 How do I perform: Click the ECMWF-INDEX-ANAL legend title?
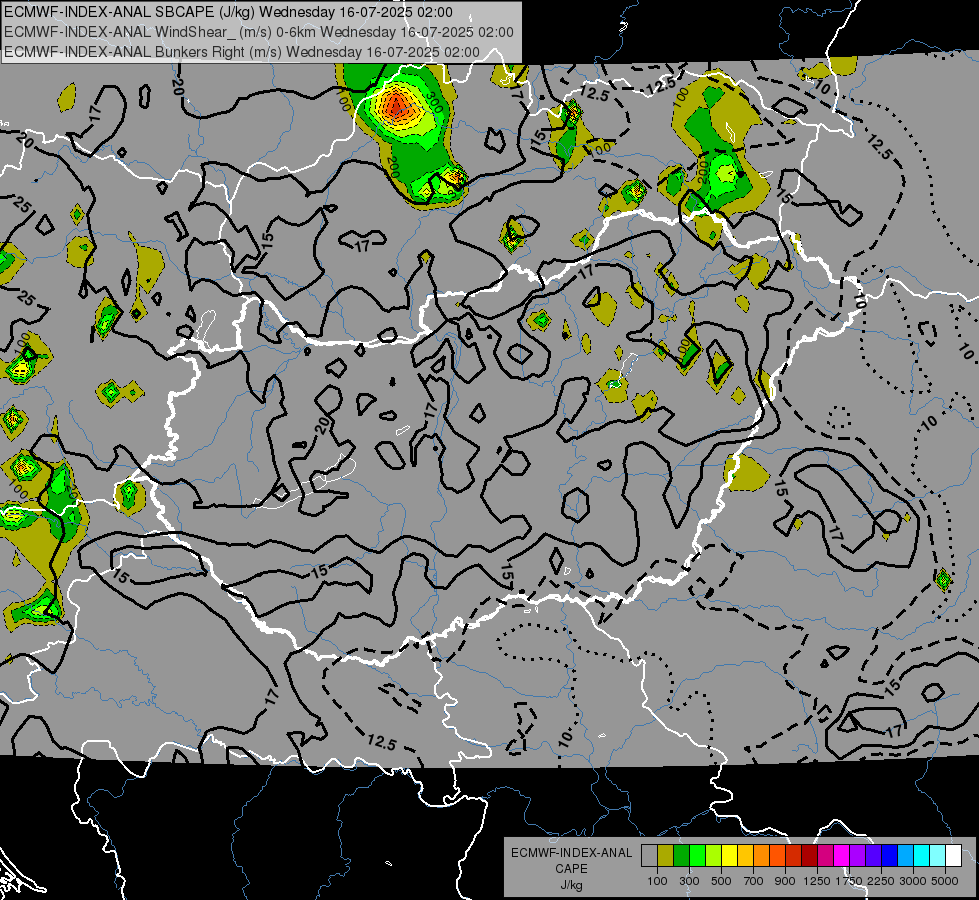coord(572,853)
